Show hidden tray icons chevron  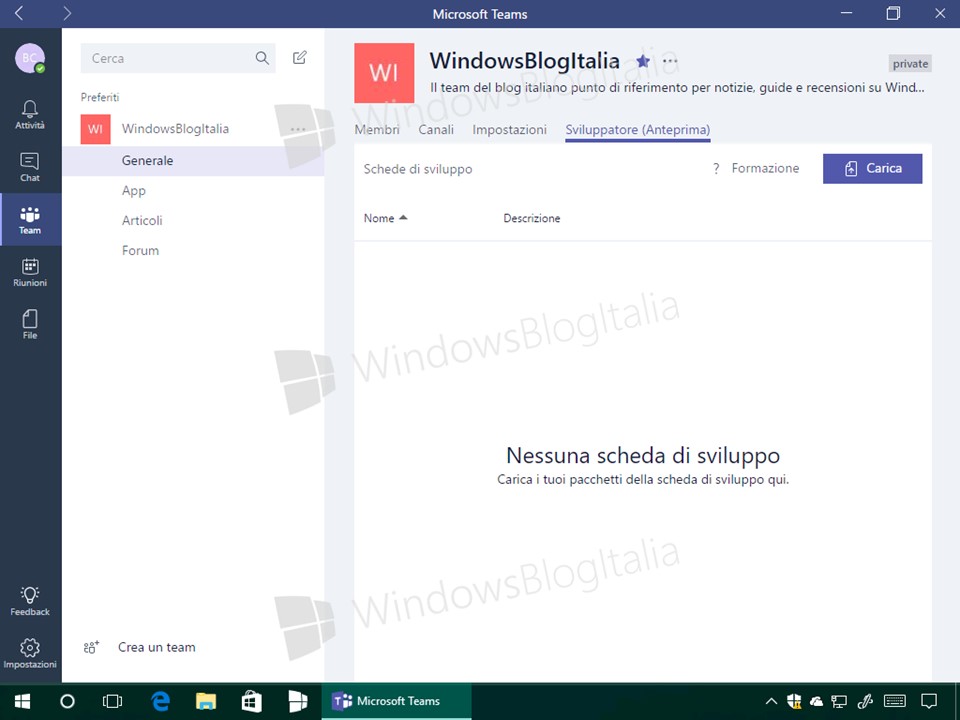click(771, 701)
